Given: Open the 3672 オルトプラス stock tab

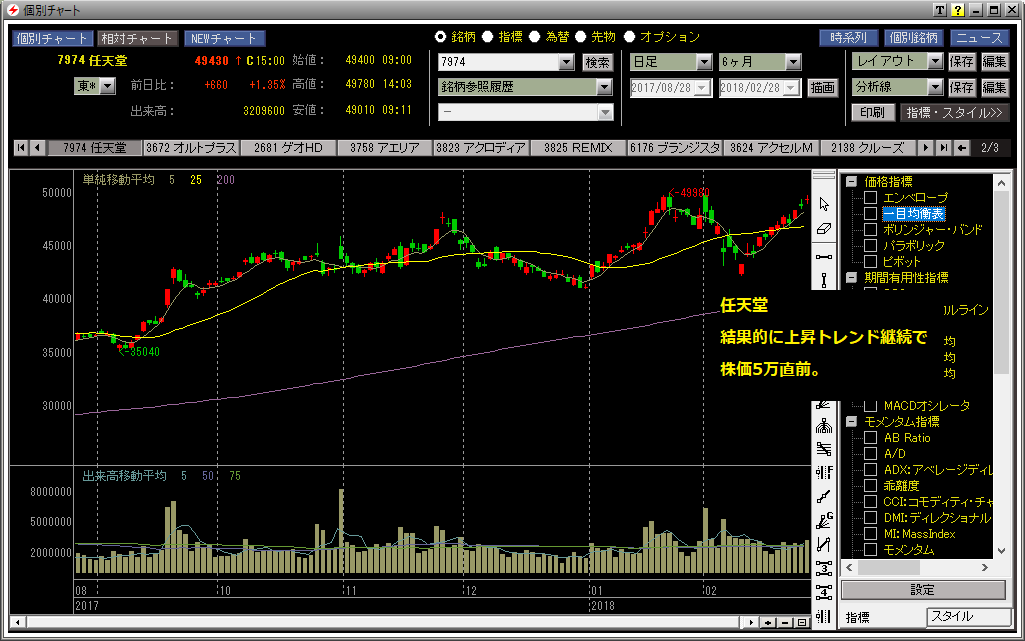Looking at the screenshot, I should (191, 148).
